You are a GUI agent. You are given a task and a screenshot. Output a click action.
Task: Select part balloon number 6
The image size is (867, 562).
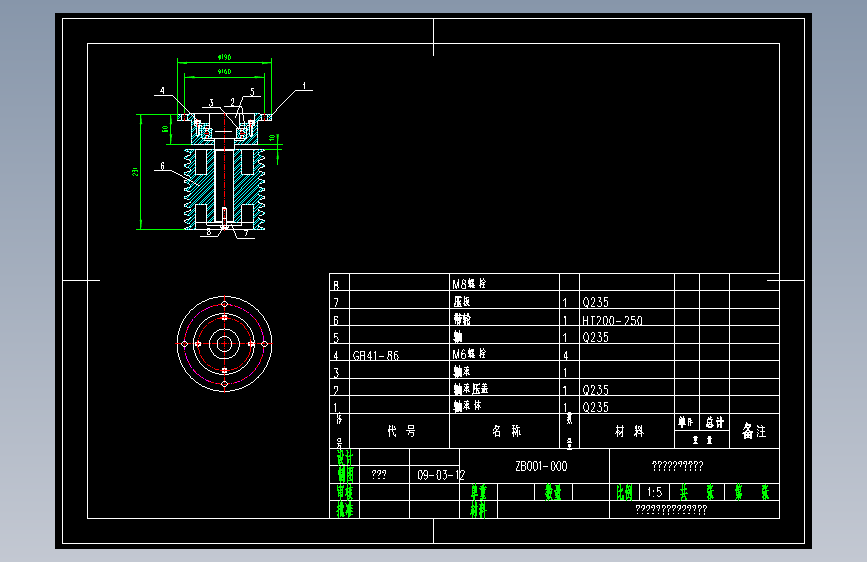coord(162,166)
